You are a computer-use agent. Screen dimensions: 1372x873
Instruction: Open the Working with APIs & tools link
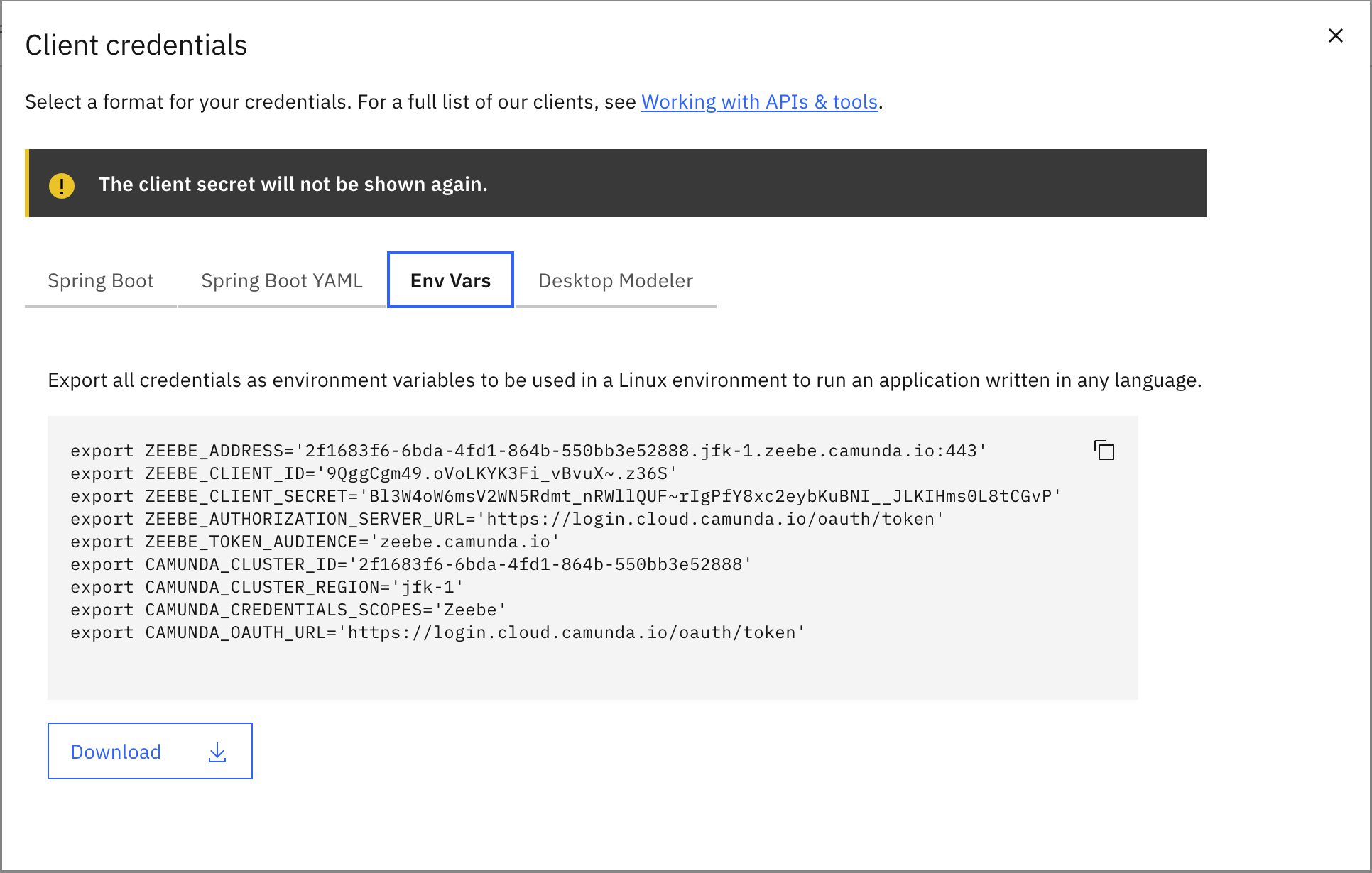click(x=759, y=102)
